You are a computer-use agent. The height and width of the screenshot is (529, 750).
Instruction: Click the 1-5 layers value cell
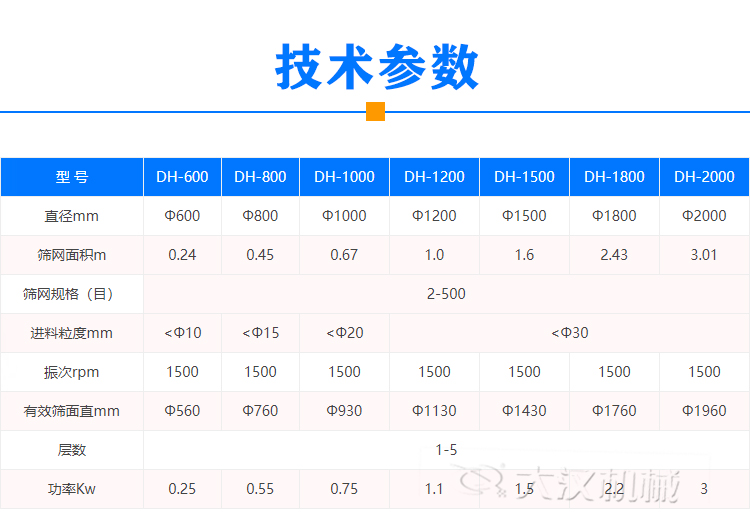tap(446, 450)
